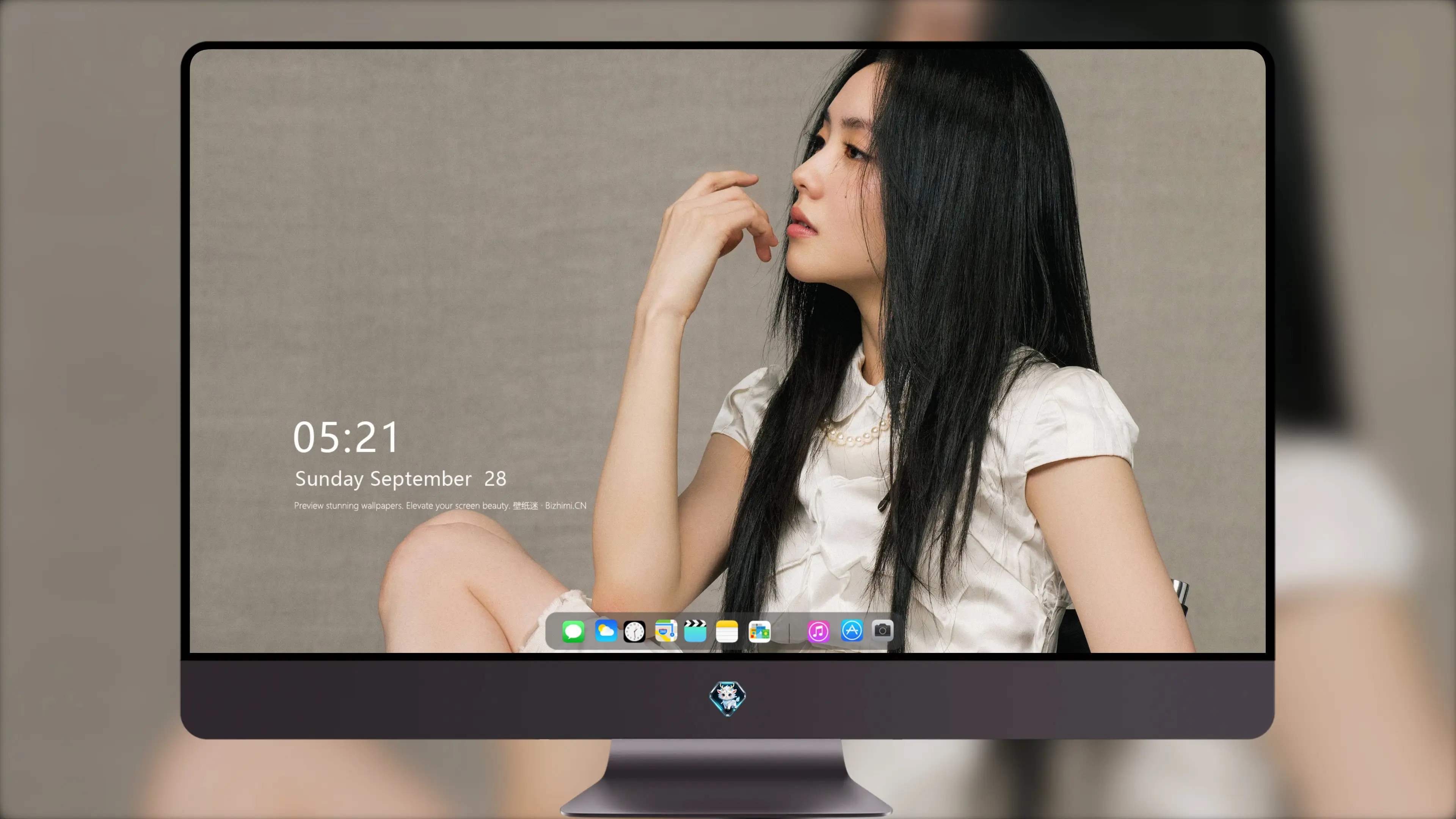Click the 'Sunday September 28' date text
Viewport: 1456px width, 819px height.
[x=401, y=479]
